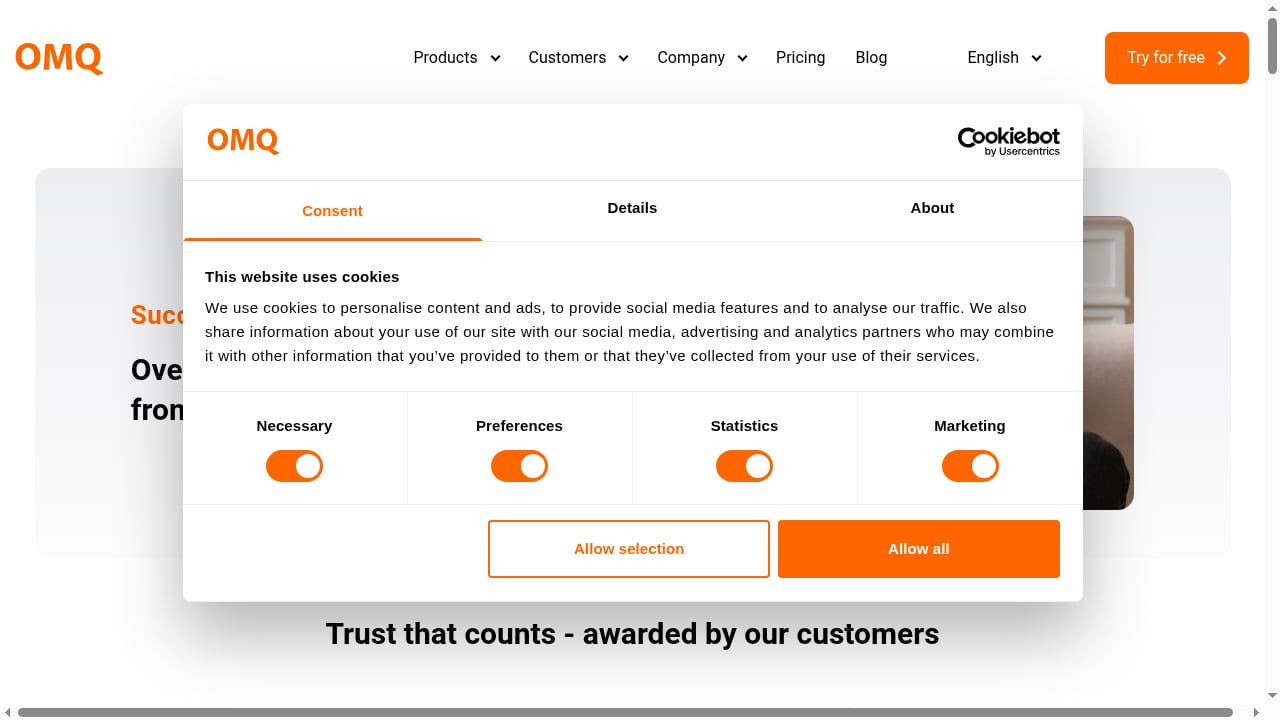Image resolution: width=1280 pixels, height=720 pixels.
Task: Open the English language selector
Action: [x=1004, y=58]
